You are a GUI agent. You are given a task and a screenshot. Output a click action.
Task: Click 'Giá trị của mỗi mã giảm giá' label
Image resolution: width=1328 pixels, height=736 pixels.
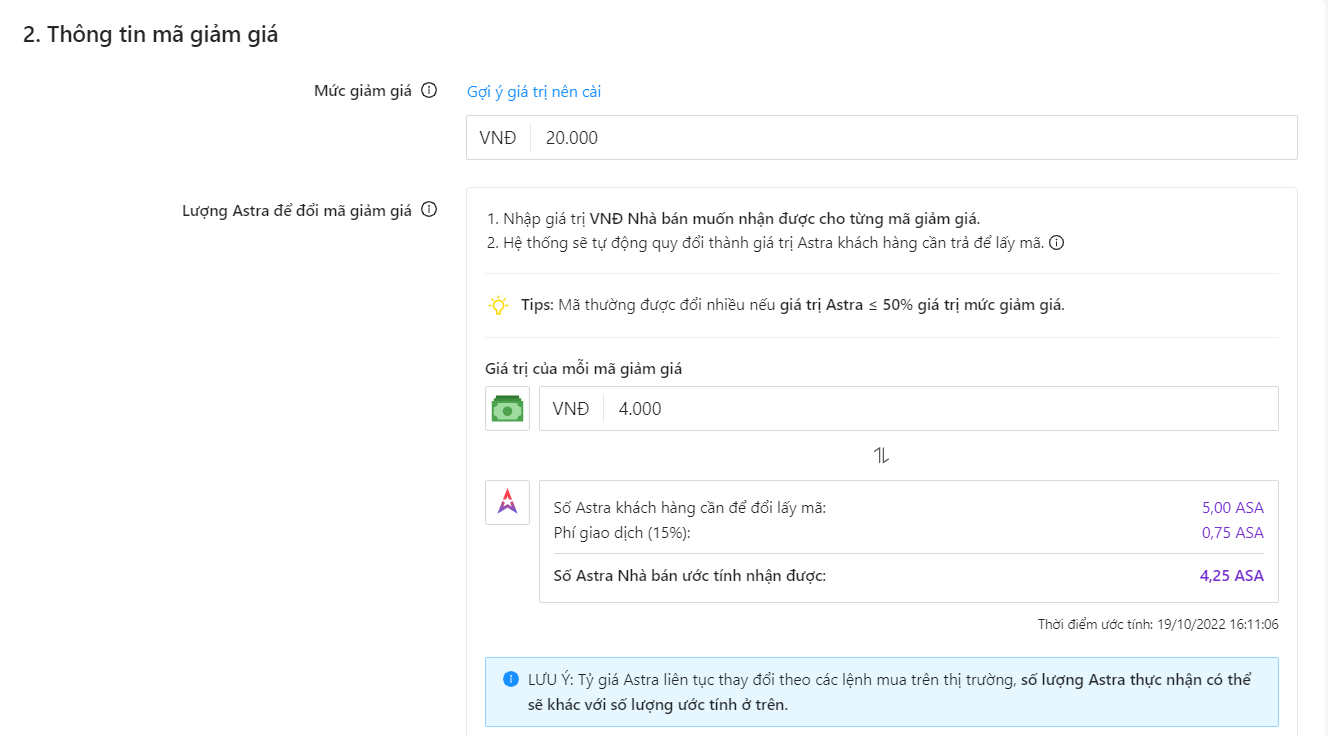pyautogui.click(x=584, y=369)
